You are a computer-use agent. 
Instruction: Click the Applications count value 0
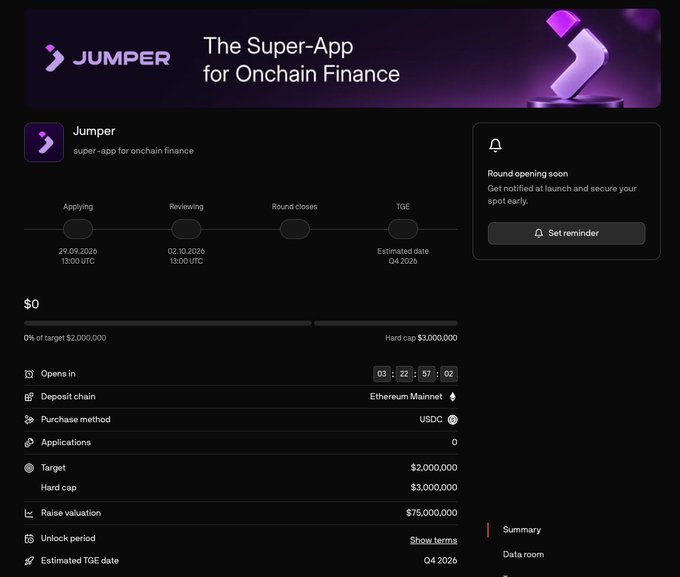[x=454, y=442]
